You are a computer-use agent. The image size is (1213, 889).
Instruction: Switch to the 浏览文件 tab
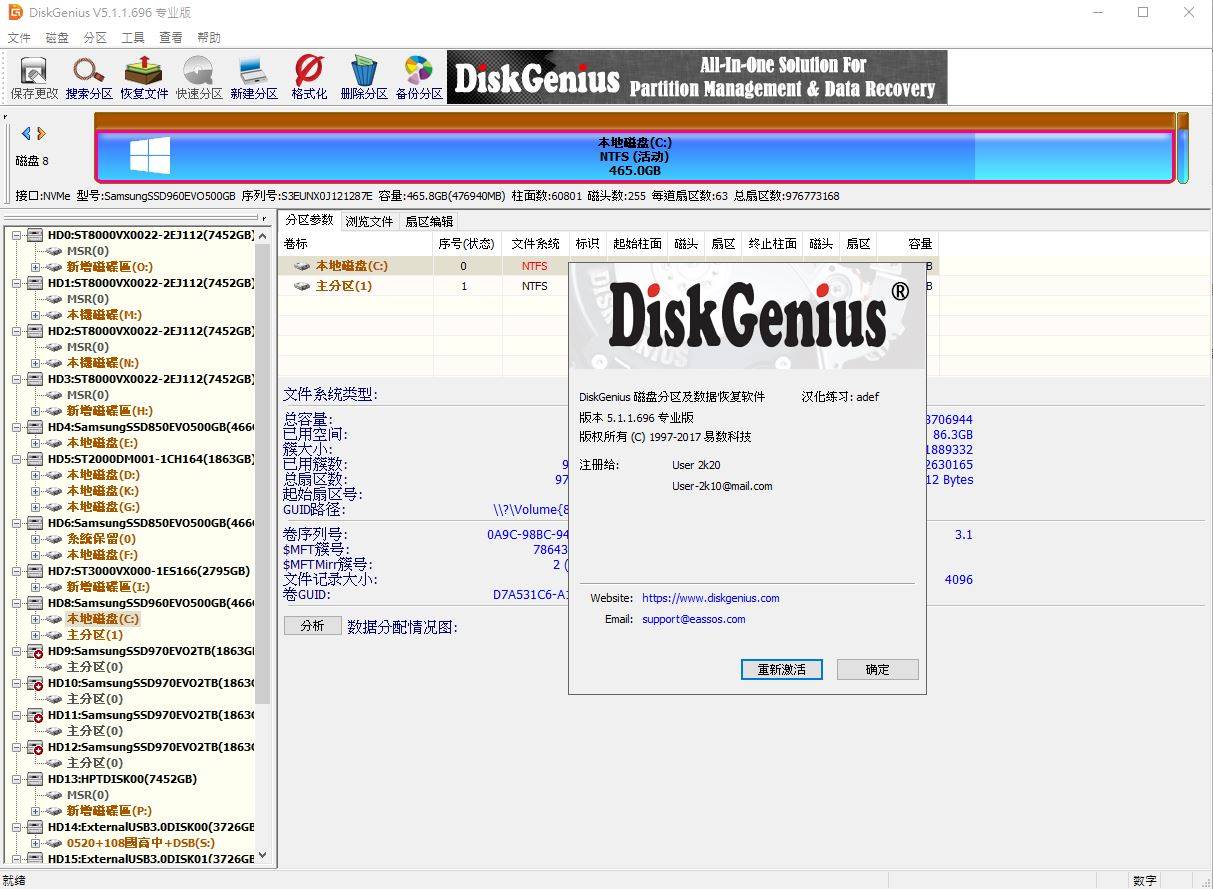(369, 221)
